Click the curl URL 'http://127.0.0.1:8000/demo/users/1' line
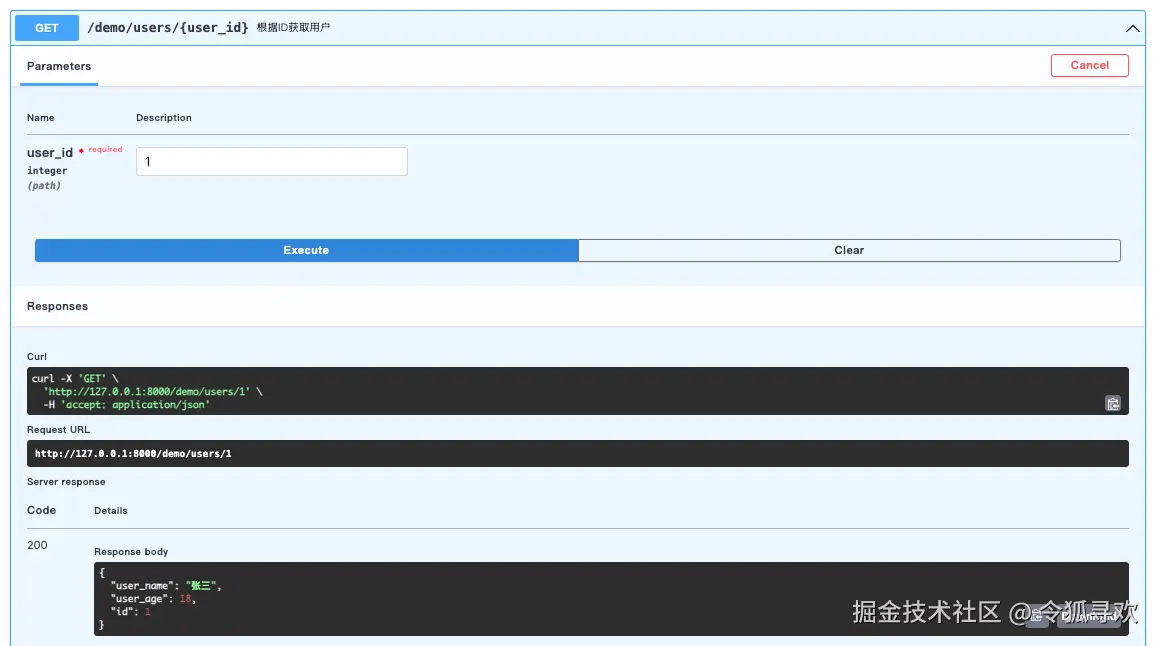 tap(153, 391)
